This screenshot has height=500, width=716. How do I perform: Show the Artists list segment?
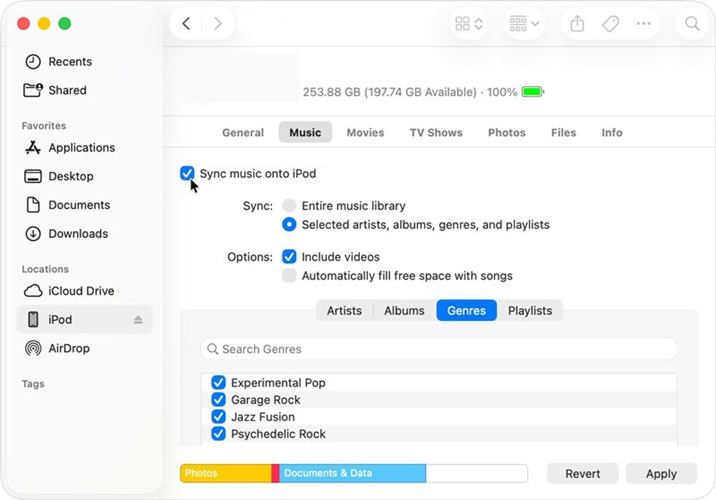pyautogui.click(x=344, y=311)
